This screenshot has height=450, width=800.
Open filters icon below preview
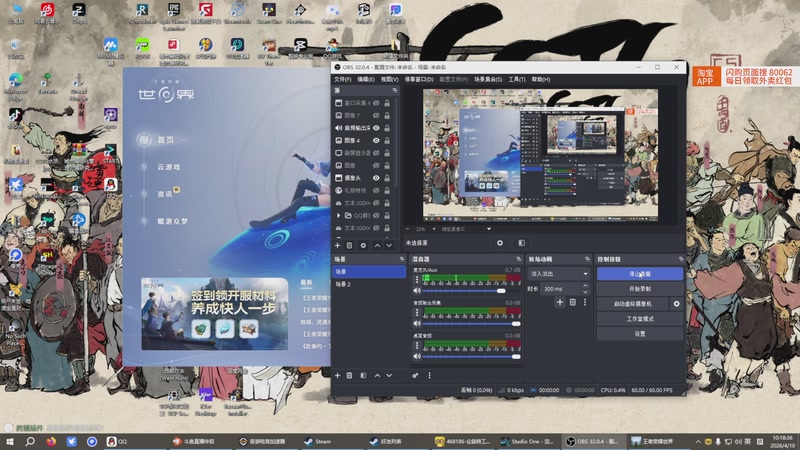coord(521,243)
